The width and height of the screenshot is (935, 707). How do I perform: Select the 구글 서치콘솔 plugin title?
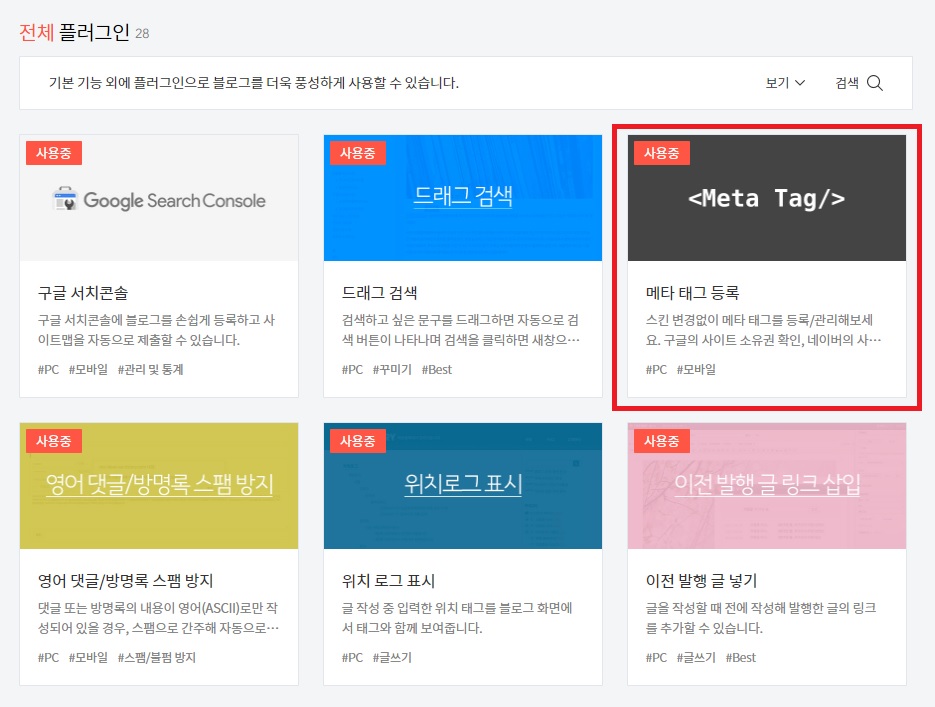click(83, 293)
